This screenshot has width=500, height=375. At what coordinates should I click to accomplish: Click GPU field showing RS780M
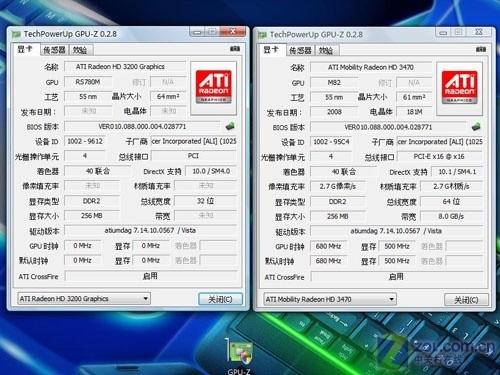click(x=88, y=82)
